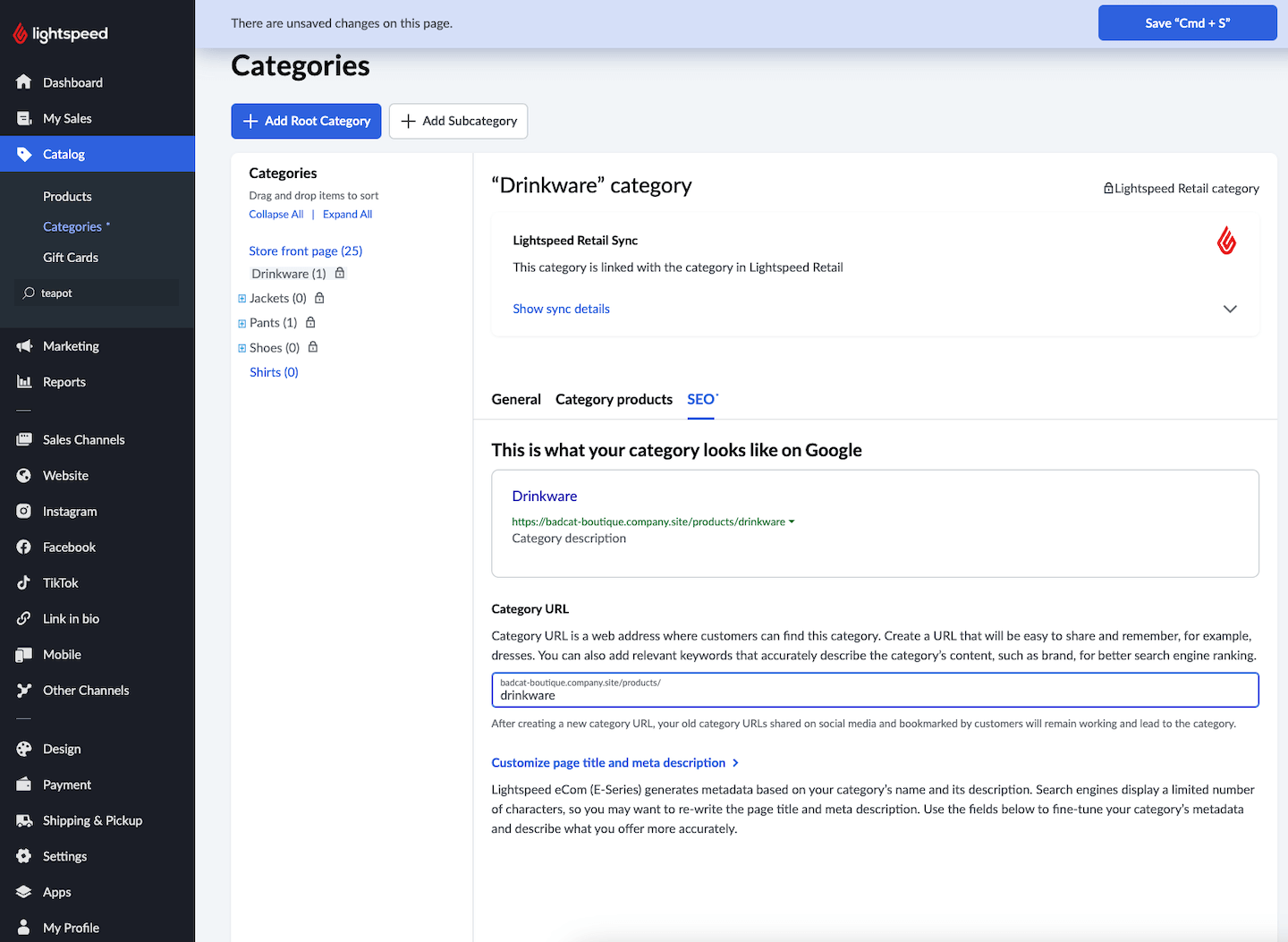
Task: Click the Facebook icon
Action: 24,547
